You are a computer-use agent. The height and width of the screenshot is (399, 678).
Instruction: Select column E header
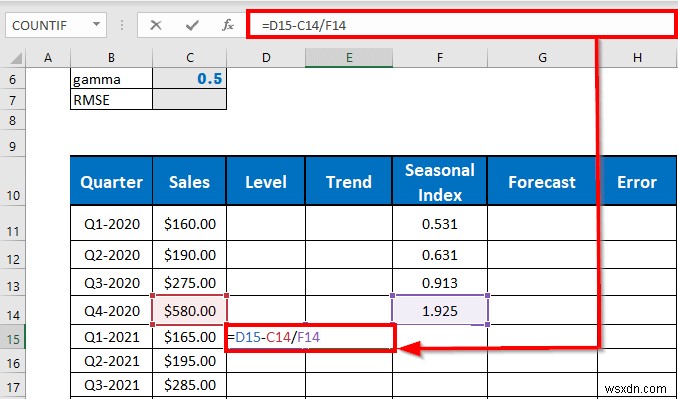pos(349,58)
